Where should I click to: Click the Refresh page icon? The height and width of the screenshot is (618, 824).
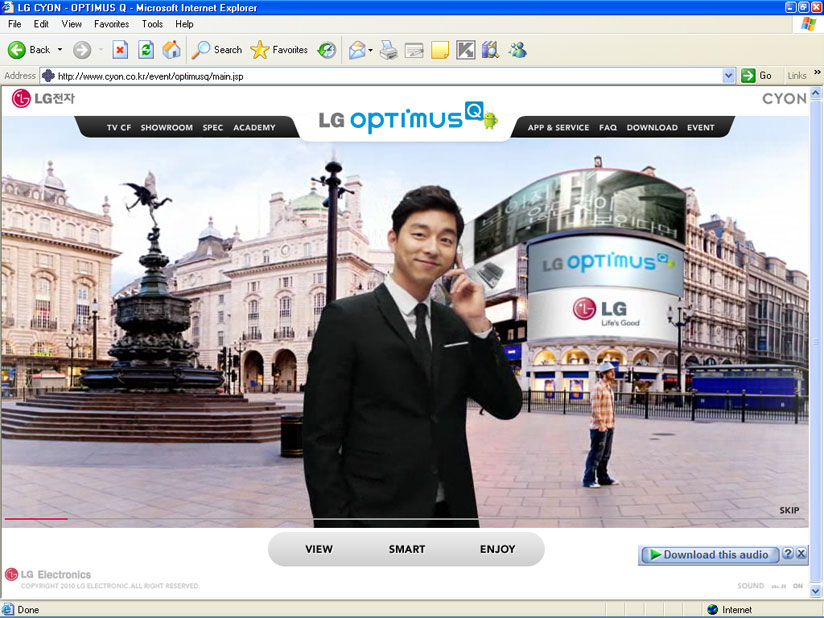coord(146,50)
